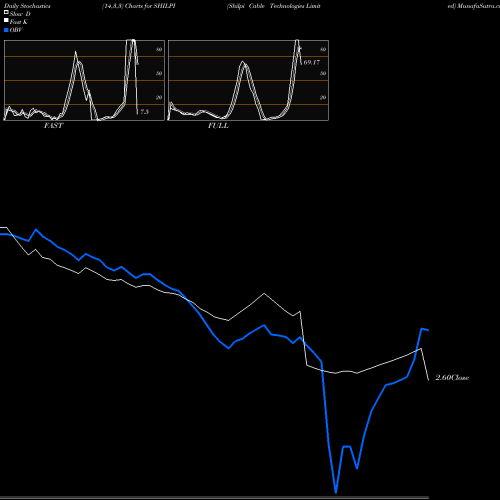Click the FULL stochastic chart thumbnail
Image resolution: width=500 pixels, height=500 pixels.
[248, 80]
